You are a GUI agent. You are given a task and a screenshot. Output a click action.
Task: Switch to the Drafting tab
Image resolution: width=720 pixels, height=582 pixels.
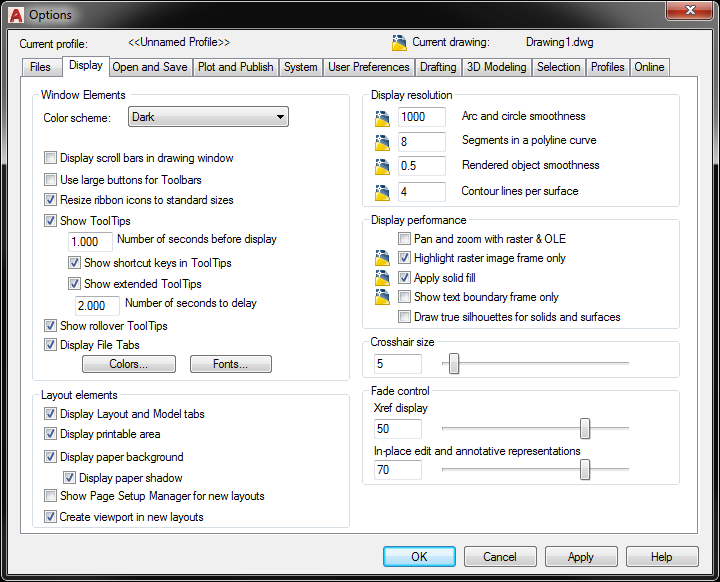tap(438, 67)
